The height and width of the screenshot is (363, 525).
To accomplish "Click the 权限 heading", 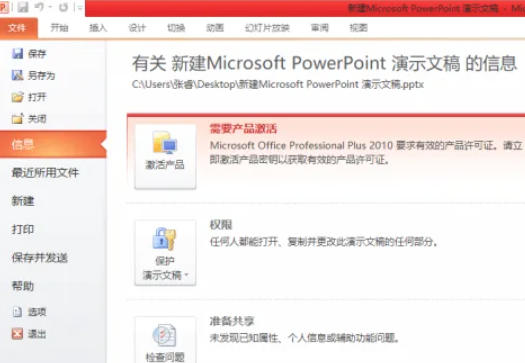I will click(x=221, y=225).
